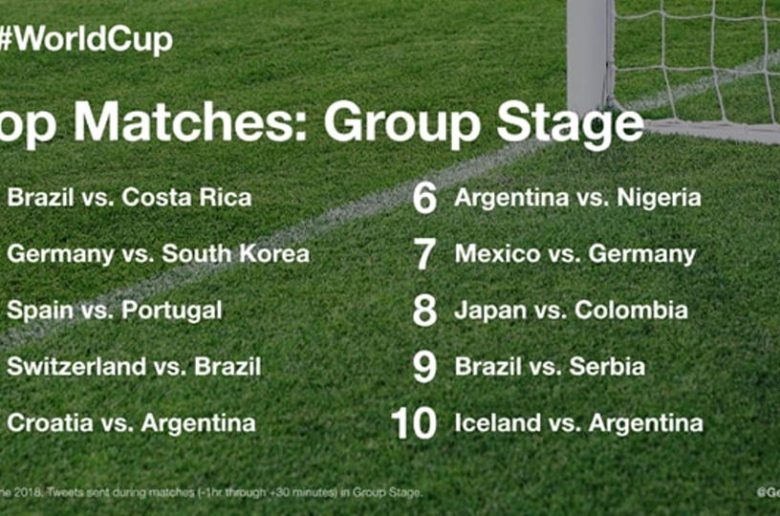Select Germany vs. South Korea match
The image size is (780, 516).
(x=158, y=254)
